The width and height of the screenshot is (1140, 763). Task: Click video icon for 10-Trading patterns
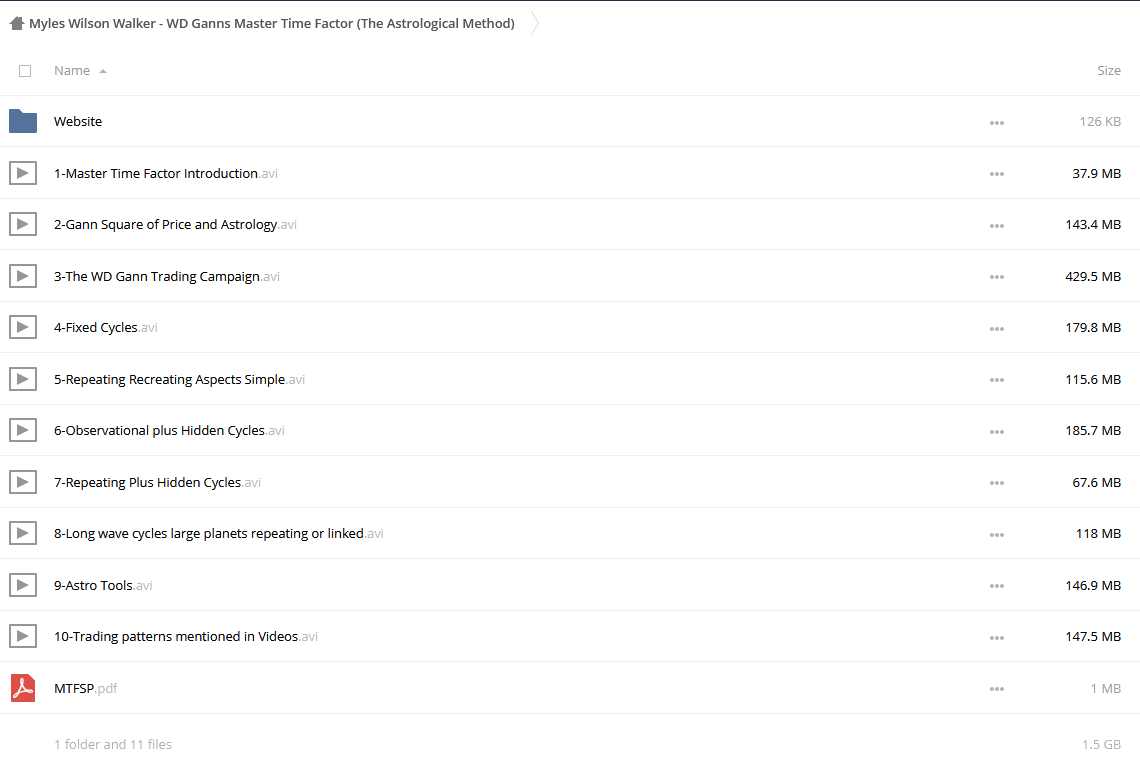(x=23, y=636)
